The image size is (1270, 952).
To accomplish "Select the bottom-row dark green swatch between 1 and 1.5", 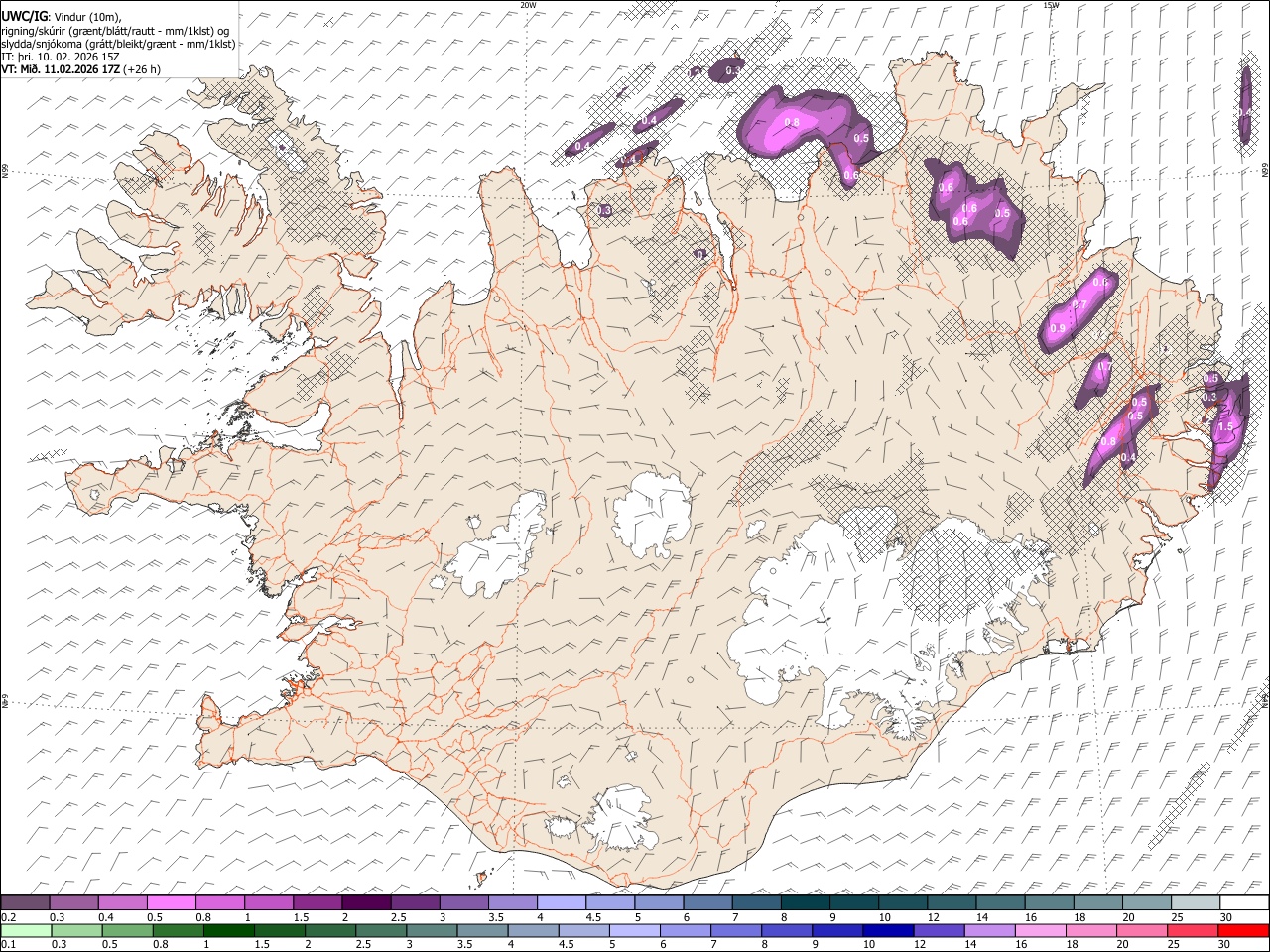I will (229, 930).
